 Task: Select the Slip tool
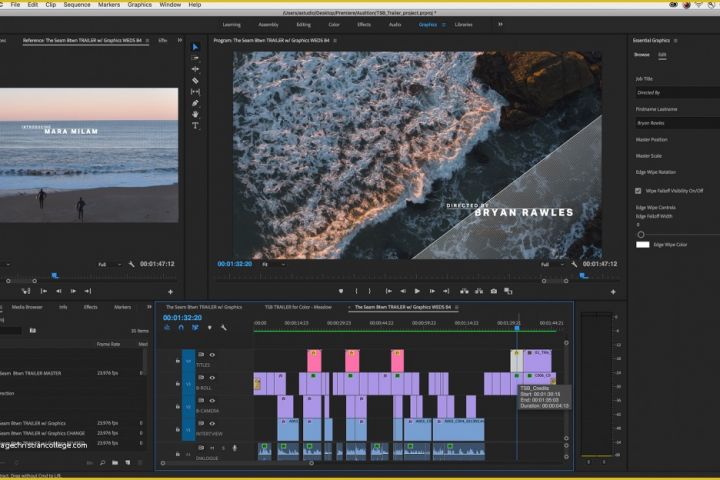pos(195,92)
